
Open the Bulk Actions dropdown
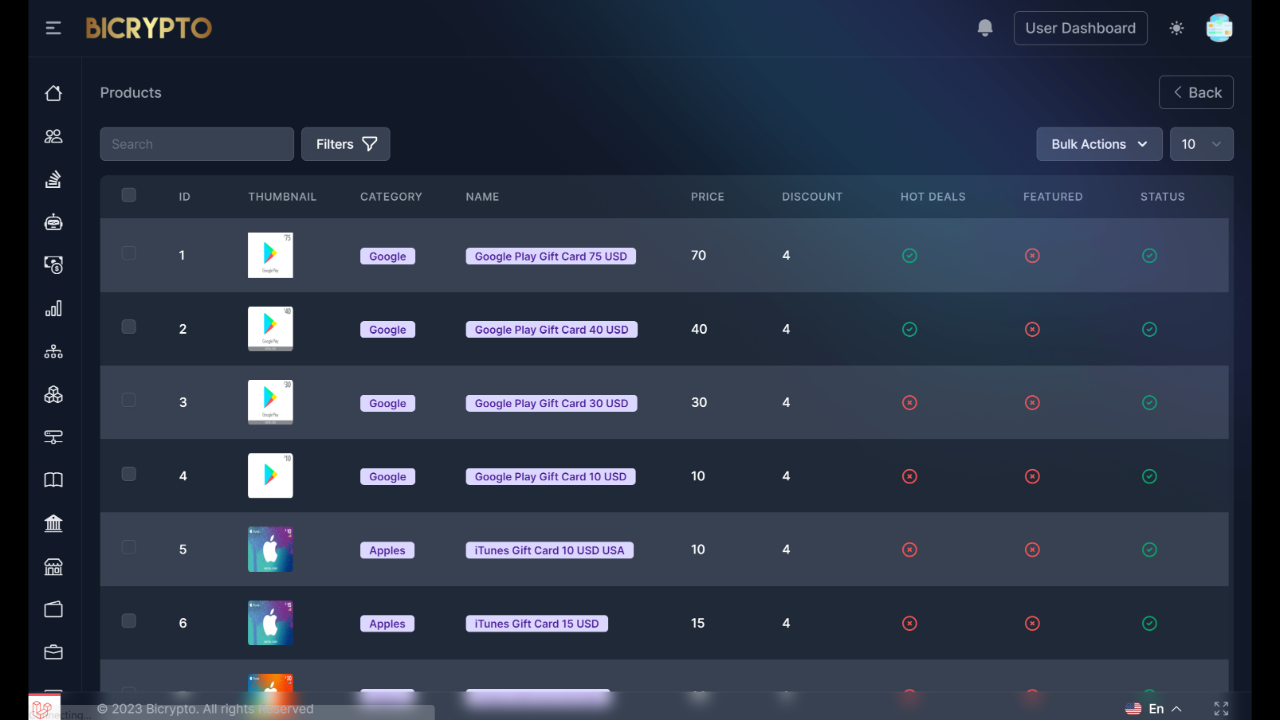[1099, 144]
